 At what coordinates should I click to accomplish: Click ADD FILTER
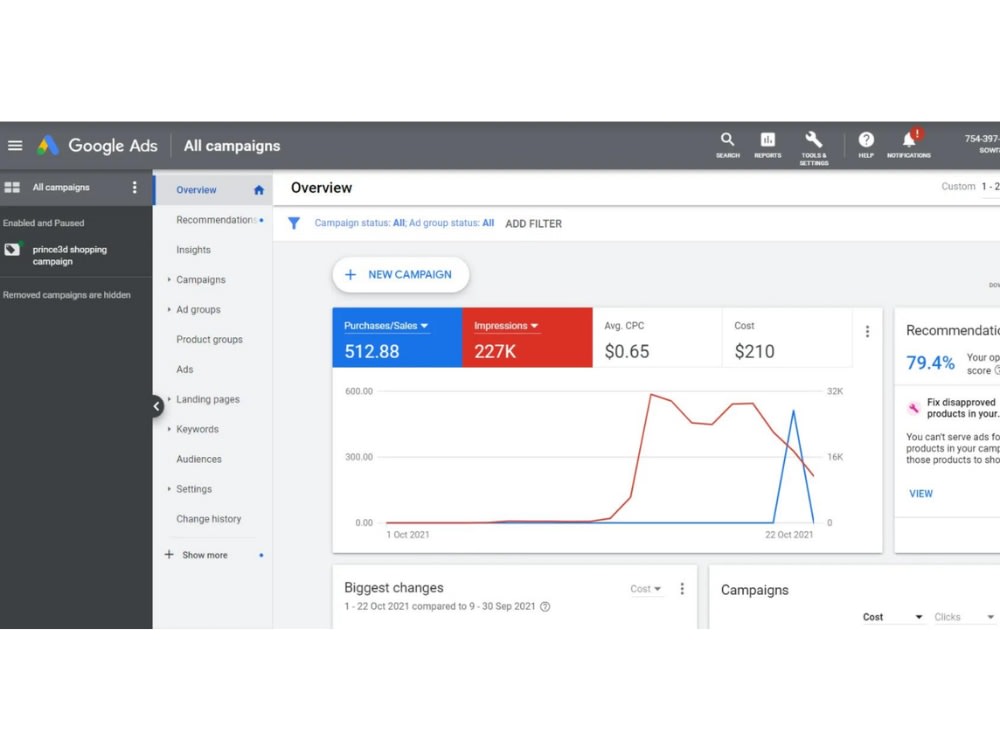[533, 224]
